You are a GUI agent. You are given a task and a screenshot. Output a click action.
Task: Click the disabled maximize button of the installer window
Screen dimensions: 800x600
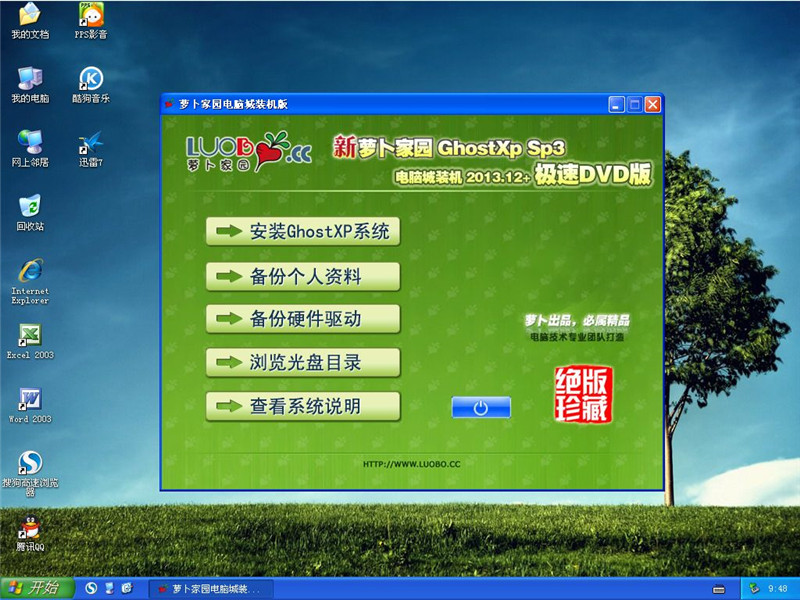point(635,105)
